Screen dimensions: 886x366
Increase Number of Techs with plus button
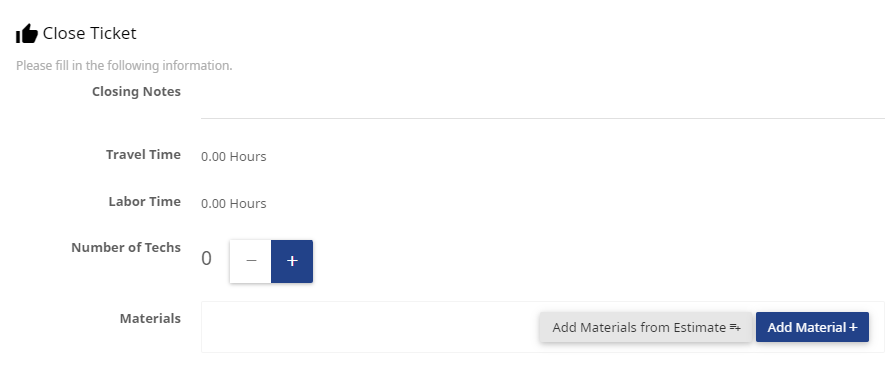tap(292, 261)
